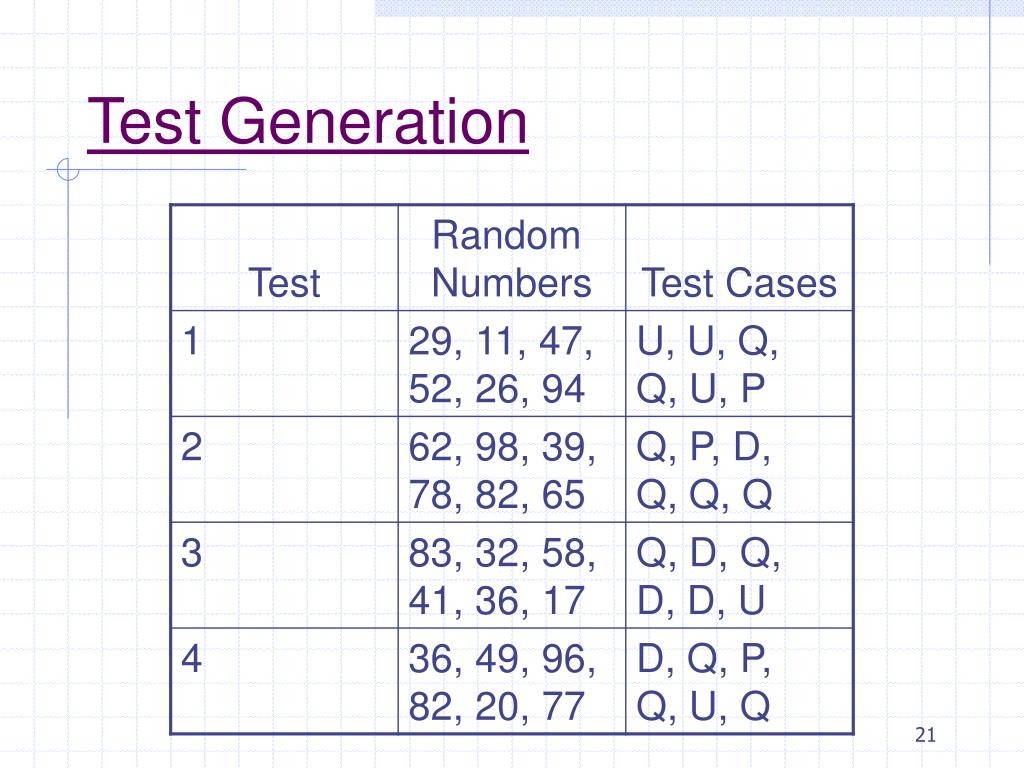The image size is (1024, 768).
Task: Select the Test column header
Action: (284, 258)
